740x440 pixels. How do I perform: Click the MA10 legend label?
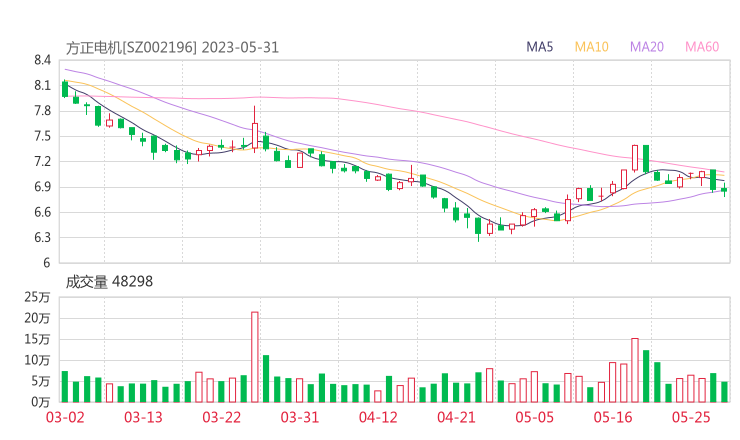point(591,47)
